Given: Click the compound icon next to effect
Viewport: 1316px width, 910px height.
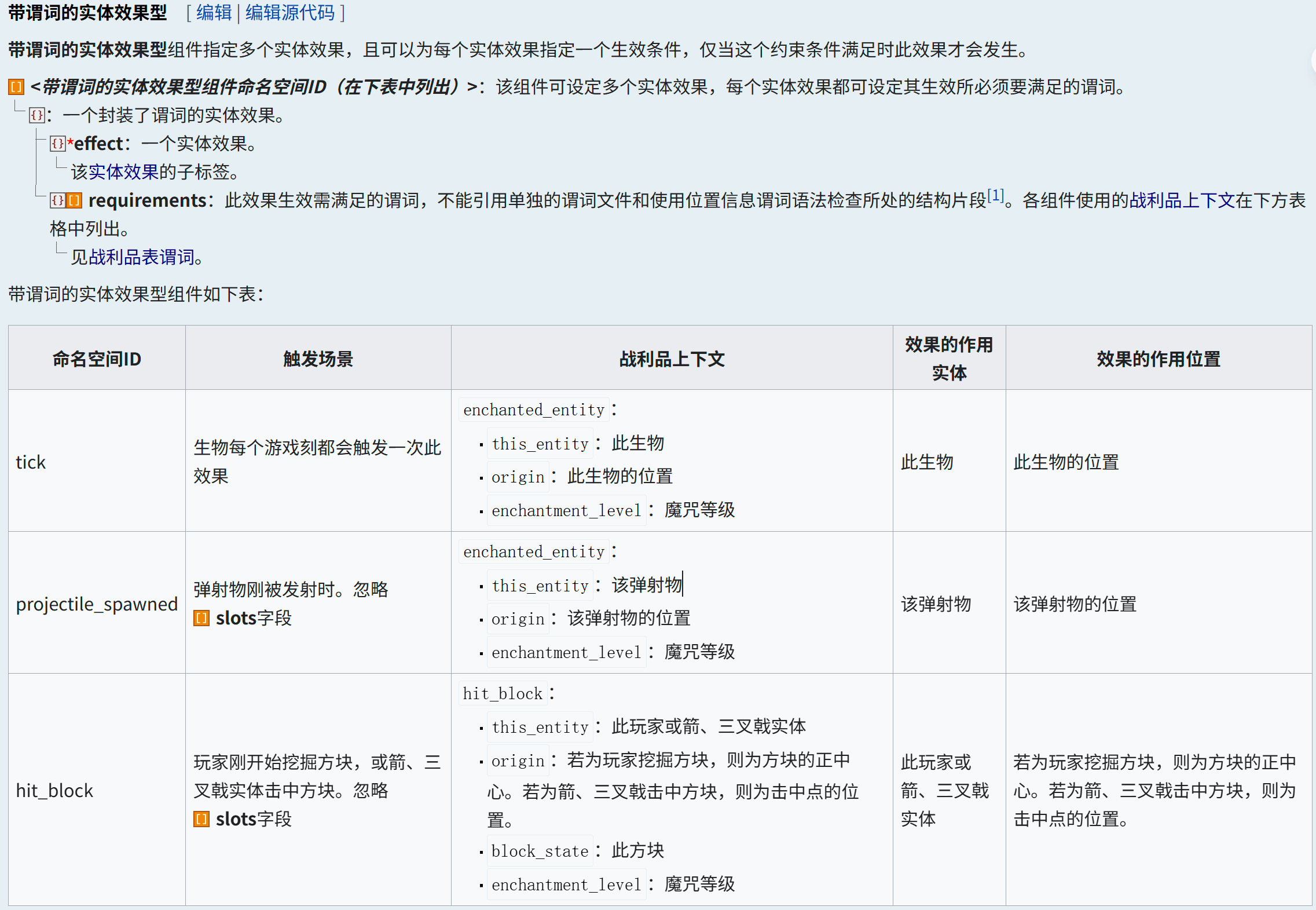Looking at the screenshot, I should coord(58,143).
